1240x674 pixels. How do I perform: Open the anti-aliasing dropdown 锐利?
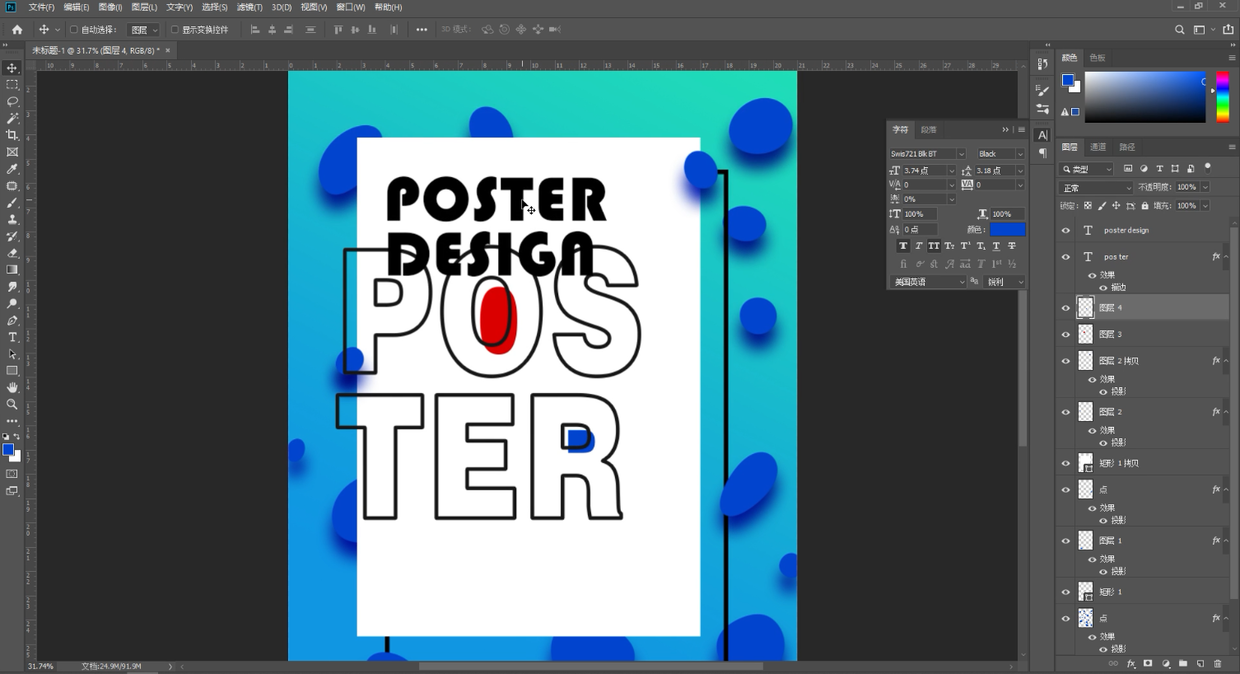click(1004, 282)
